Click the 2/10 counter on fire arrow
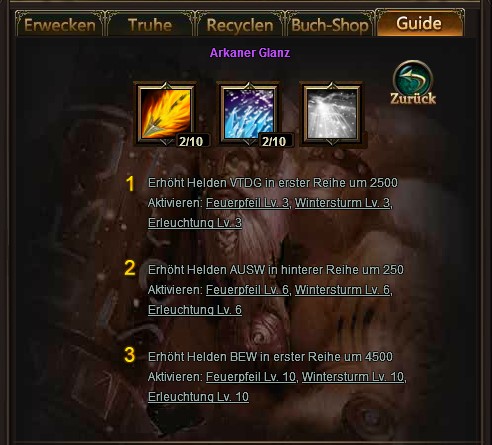The height and width of the screenshot is (445, 492). point(191,141)
